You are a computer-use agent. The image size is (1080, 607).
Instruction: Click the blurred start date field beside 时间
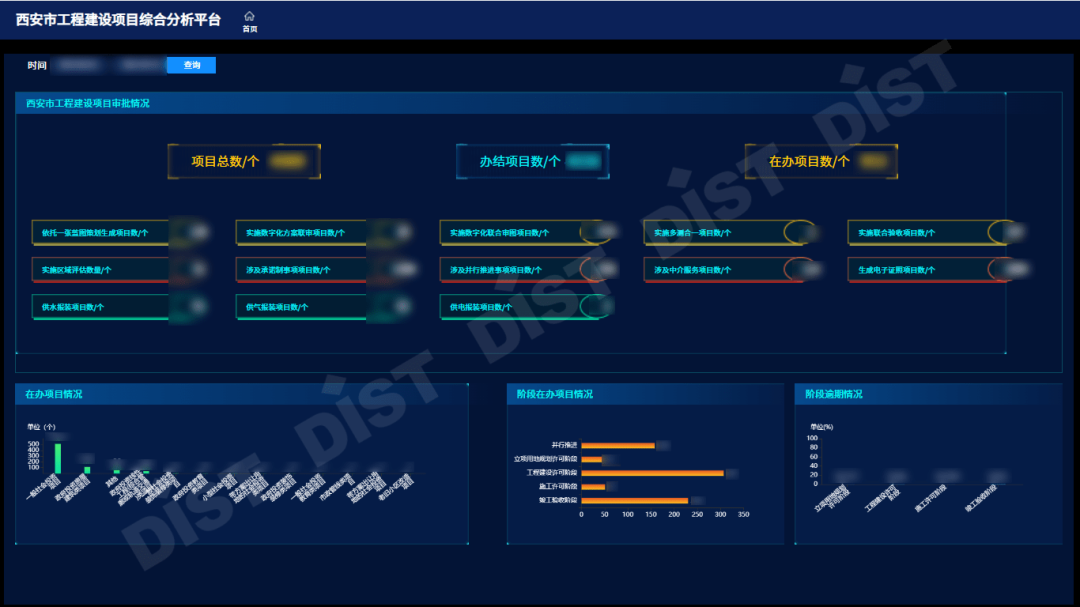(82, 65)
